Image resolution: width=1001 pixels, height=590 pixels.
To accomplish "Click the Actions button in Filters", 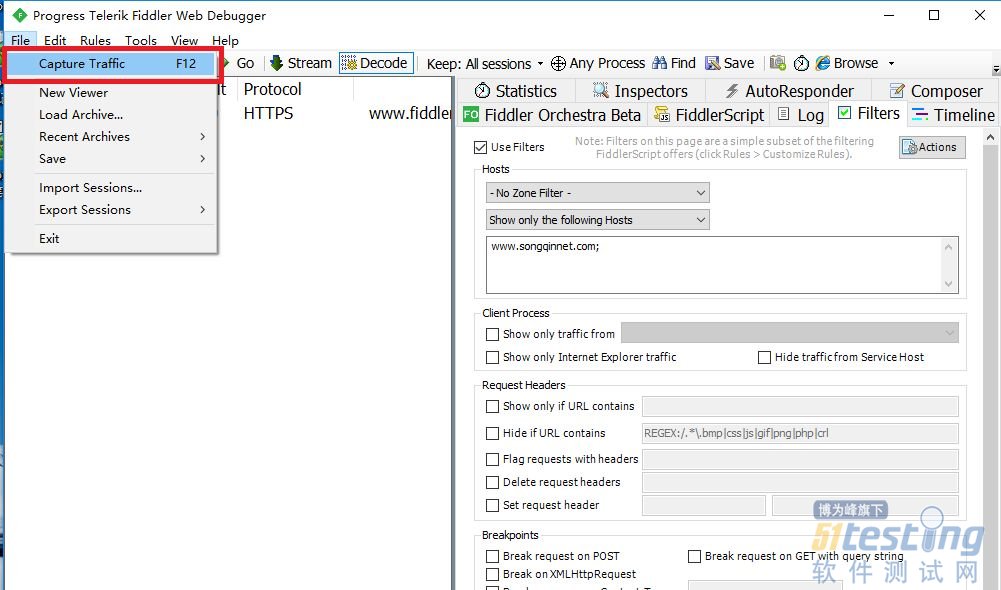I will [x=932, y=147].
